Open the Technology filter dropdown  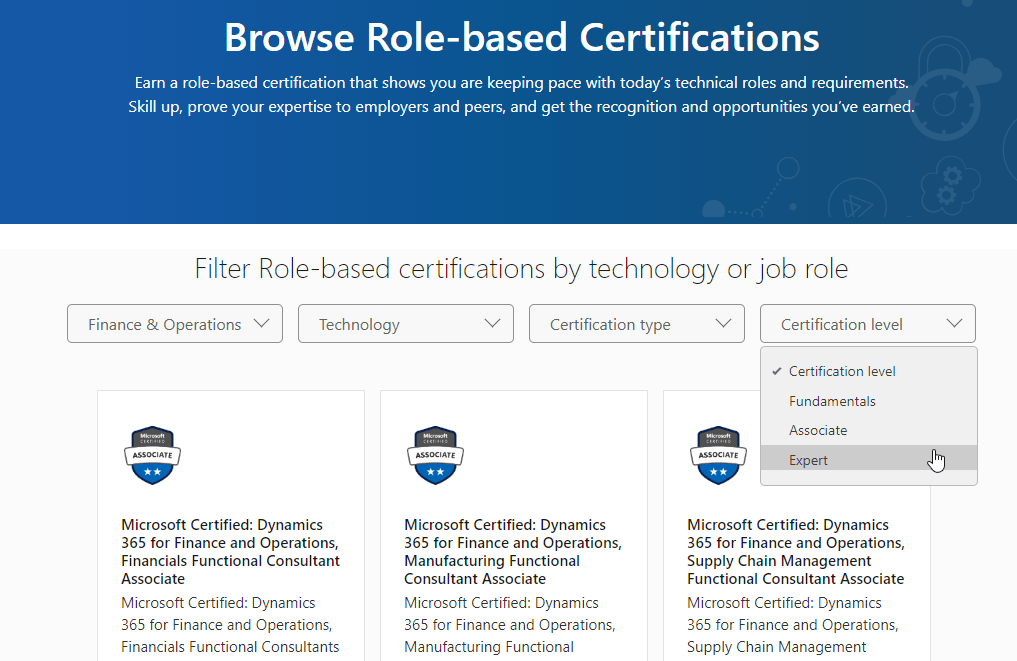point(405,324)
